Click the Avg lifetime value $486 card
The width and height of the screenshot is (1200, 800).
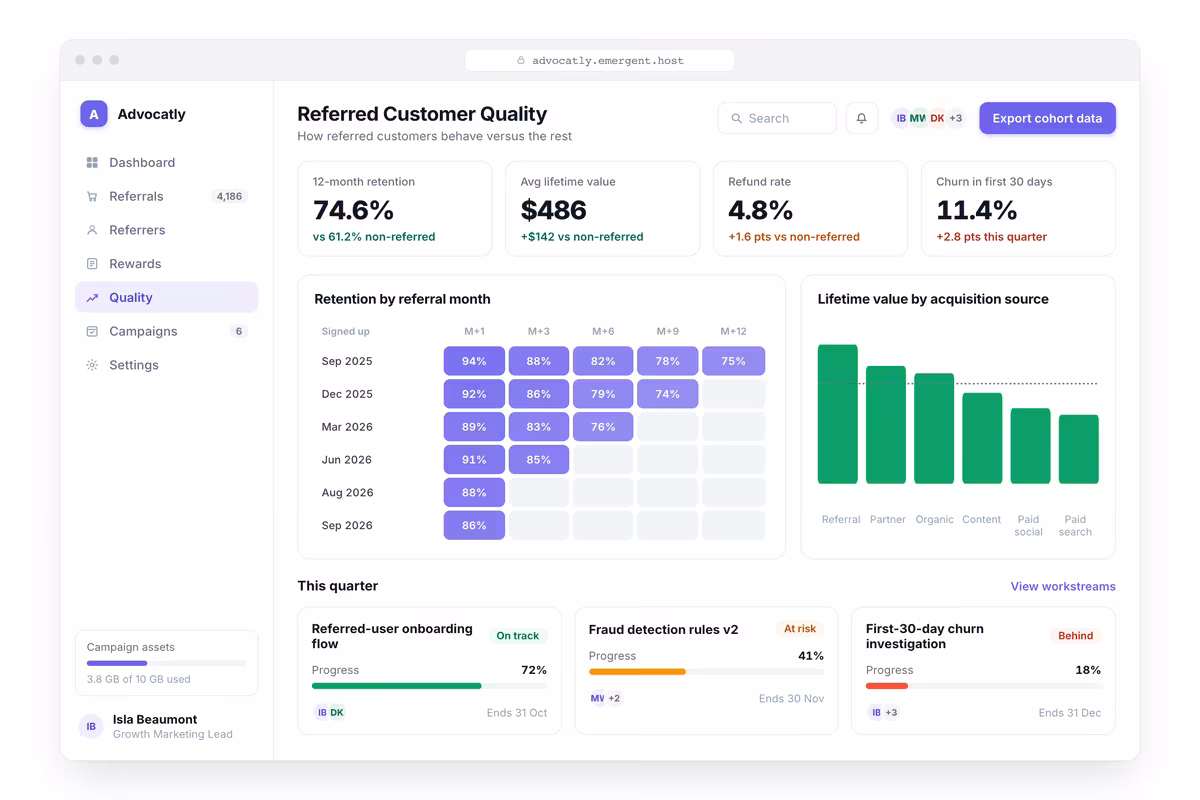[x=603, y=209]
